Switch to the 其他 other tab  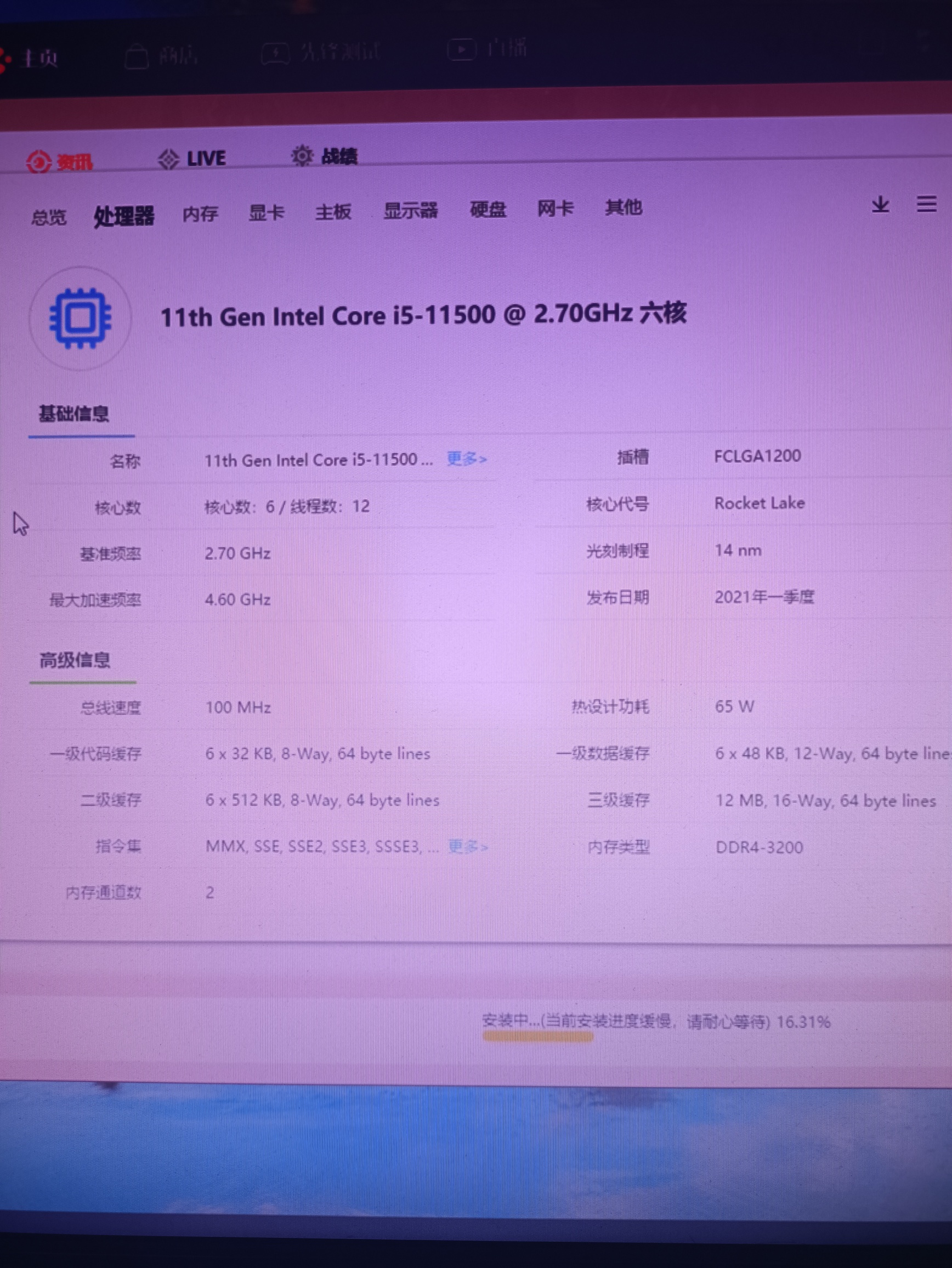click(624, 207)
